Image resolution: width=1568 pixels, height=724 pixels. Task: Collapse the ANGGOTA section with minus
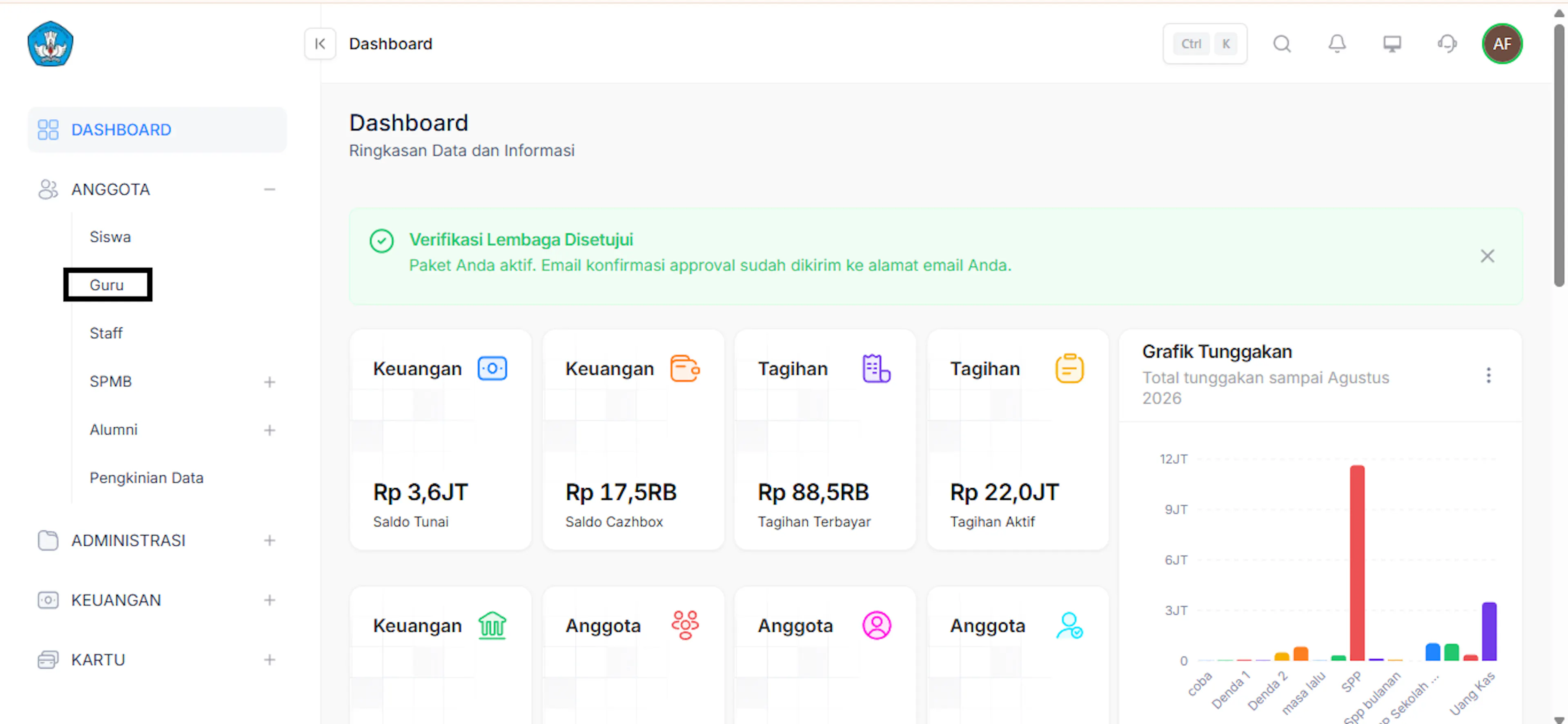269,189
